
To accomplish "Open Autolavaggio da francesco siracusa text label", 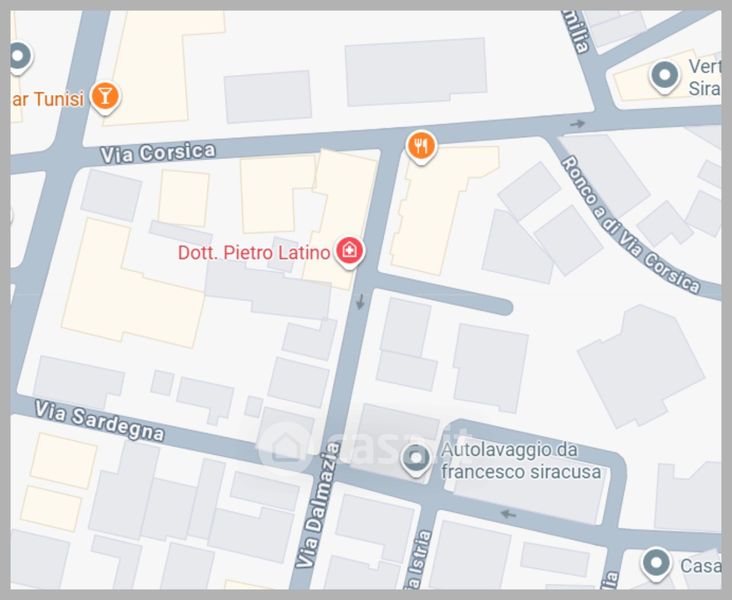I will (x=521, y=461).
